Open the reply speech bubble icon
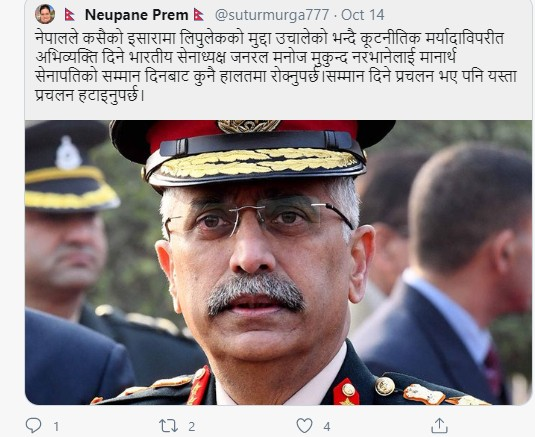 tap(33, 425)
